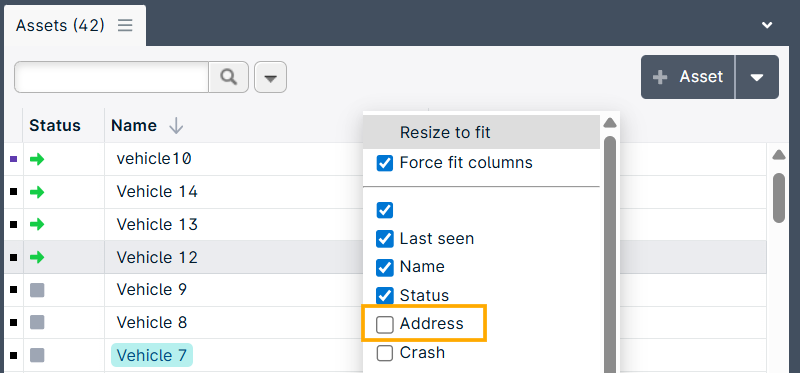Viewport: 800px width, 373px height.
Task: Click the Name column sort arrow
Action: pos(176,126)
